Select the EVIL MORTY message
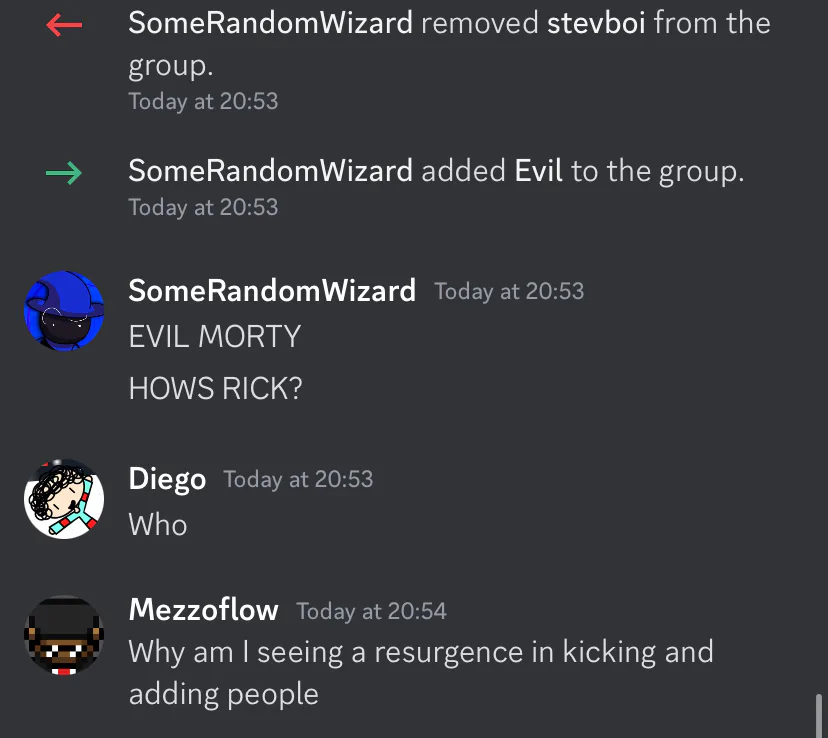 point(215,336)
